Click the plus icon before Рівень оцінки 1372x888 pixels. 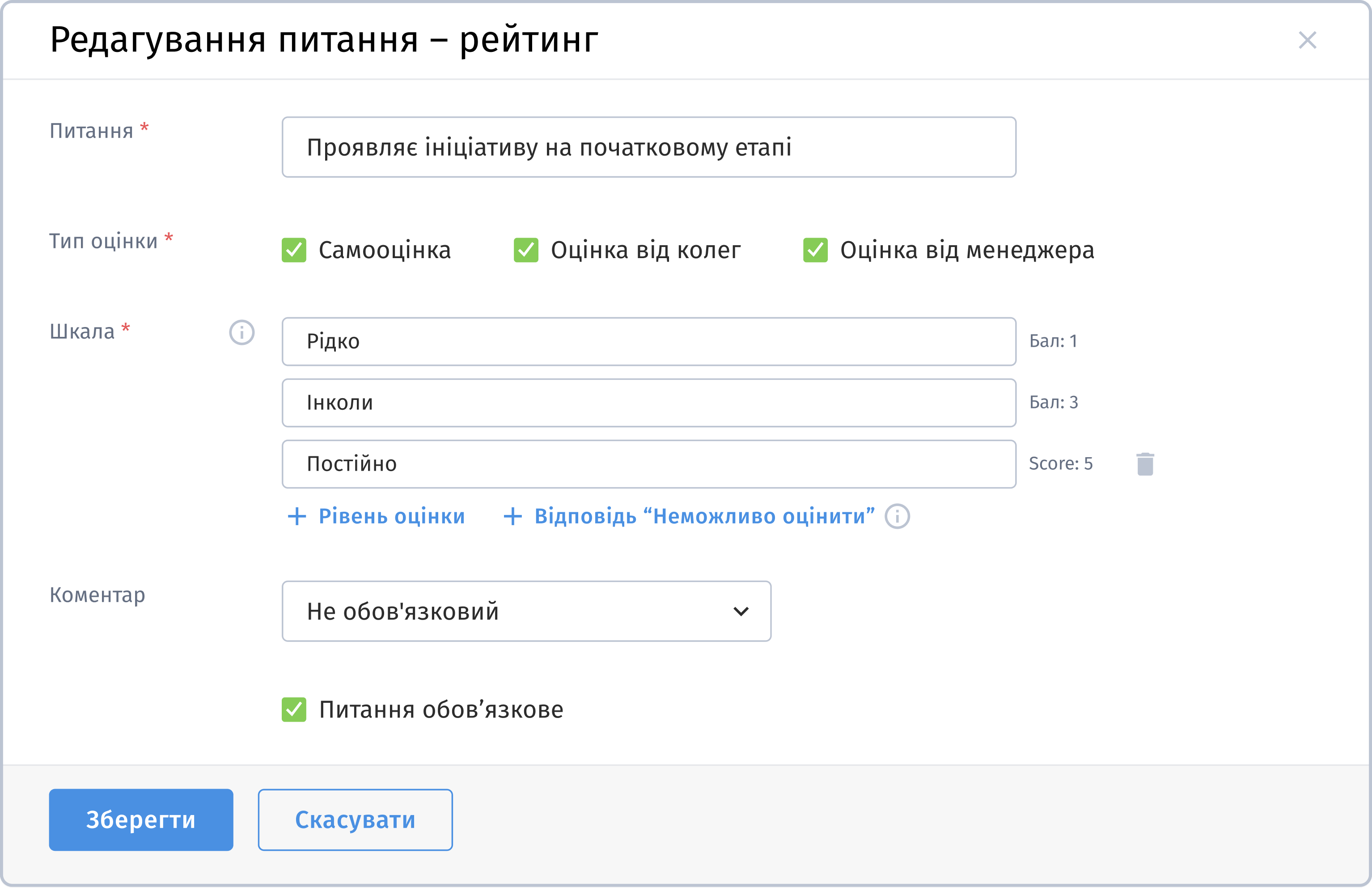click(x=296, y=516)
